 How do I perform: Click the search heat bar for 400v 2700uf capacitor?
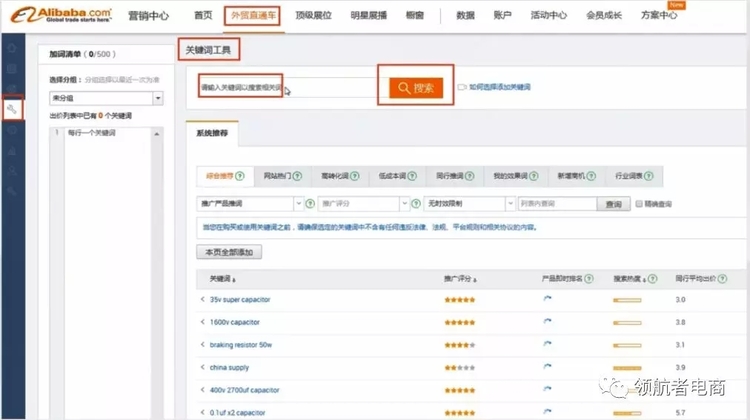coord(627,391)
